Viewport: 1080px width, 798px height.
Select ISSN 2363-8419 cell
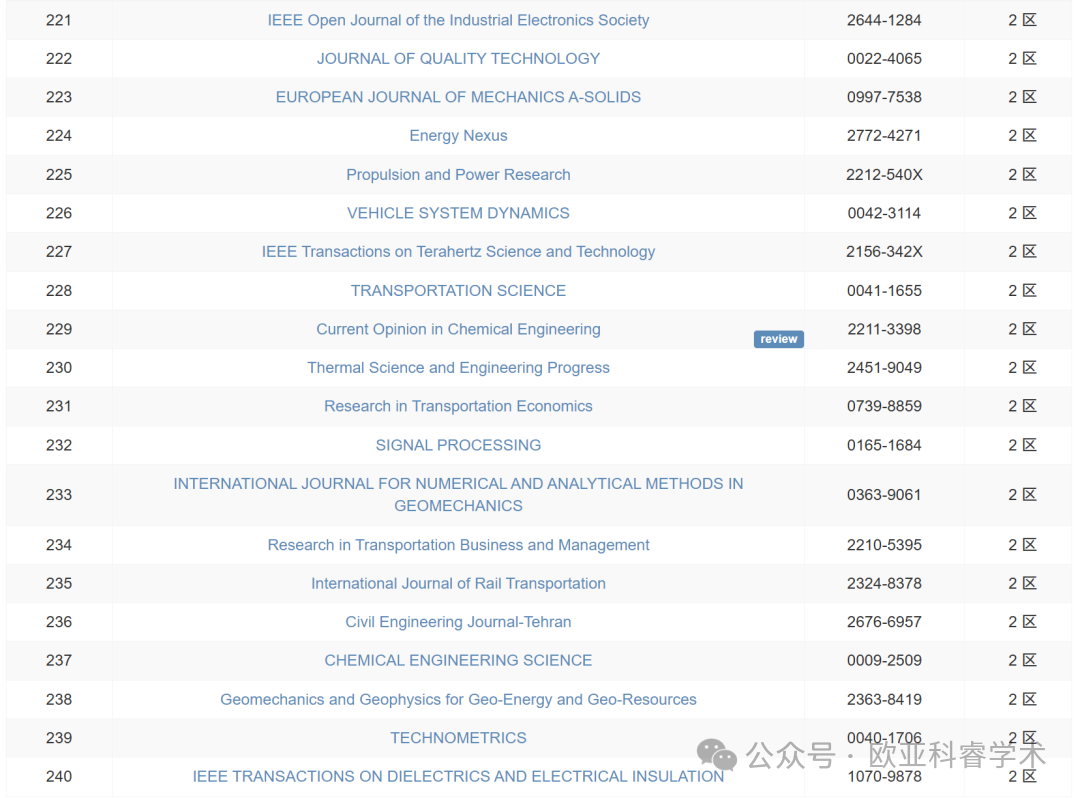click(884, 699)
